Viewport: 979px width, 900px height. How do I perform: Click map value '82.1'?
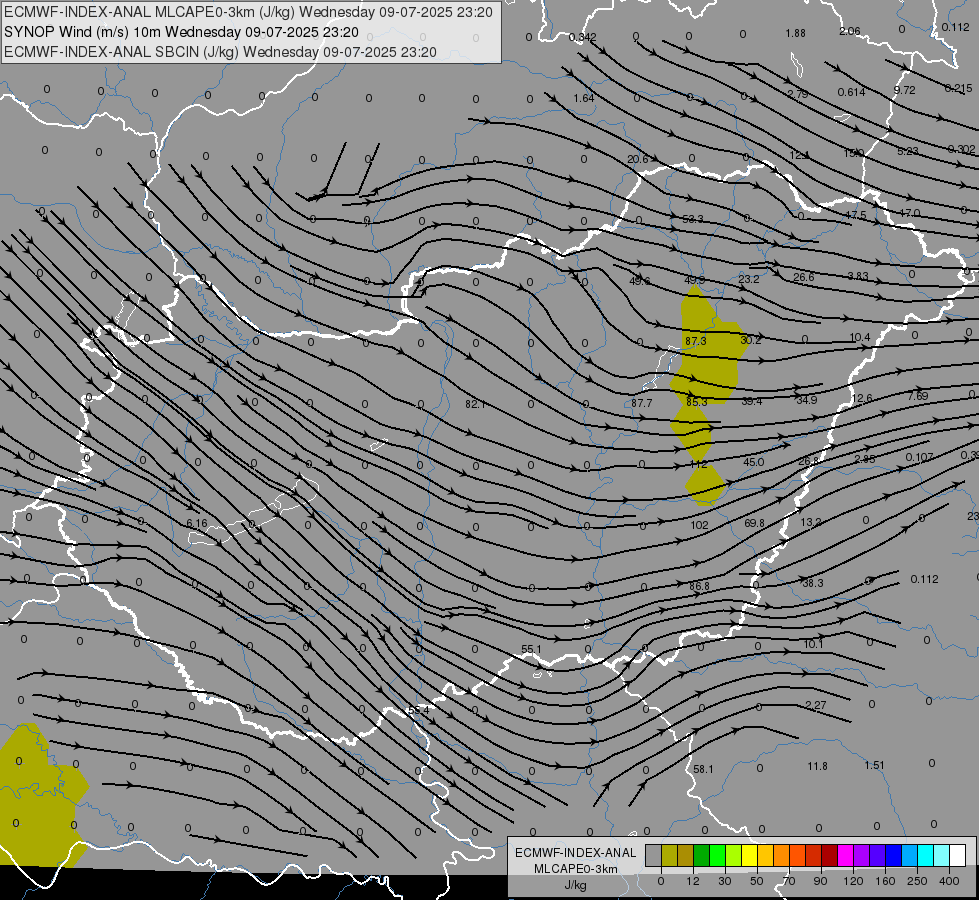click(475, 404)
